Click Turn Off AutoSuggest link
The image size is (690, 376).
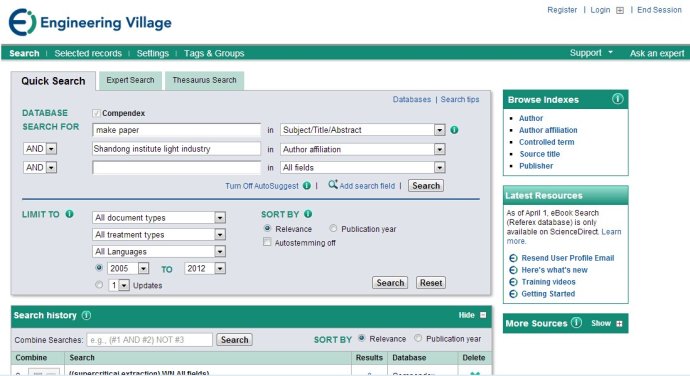[x=262, y=186]
